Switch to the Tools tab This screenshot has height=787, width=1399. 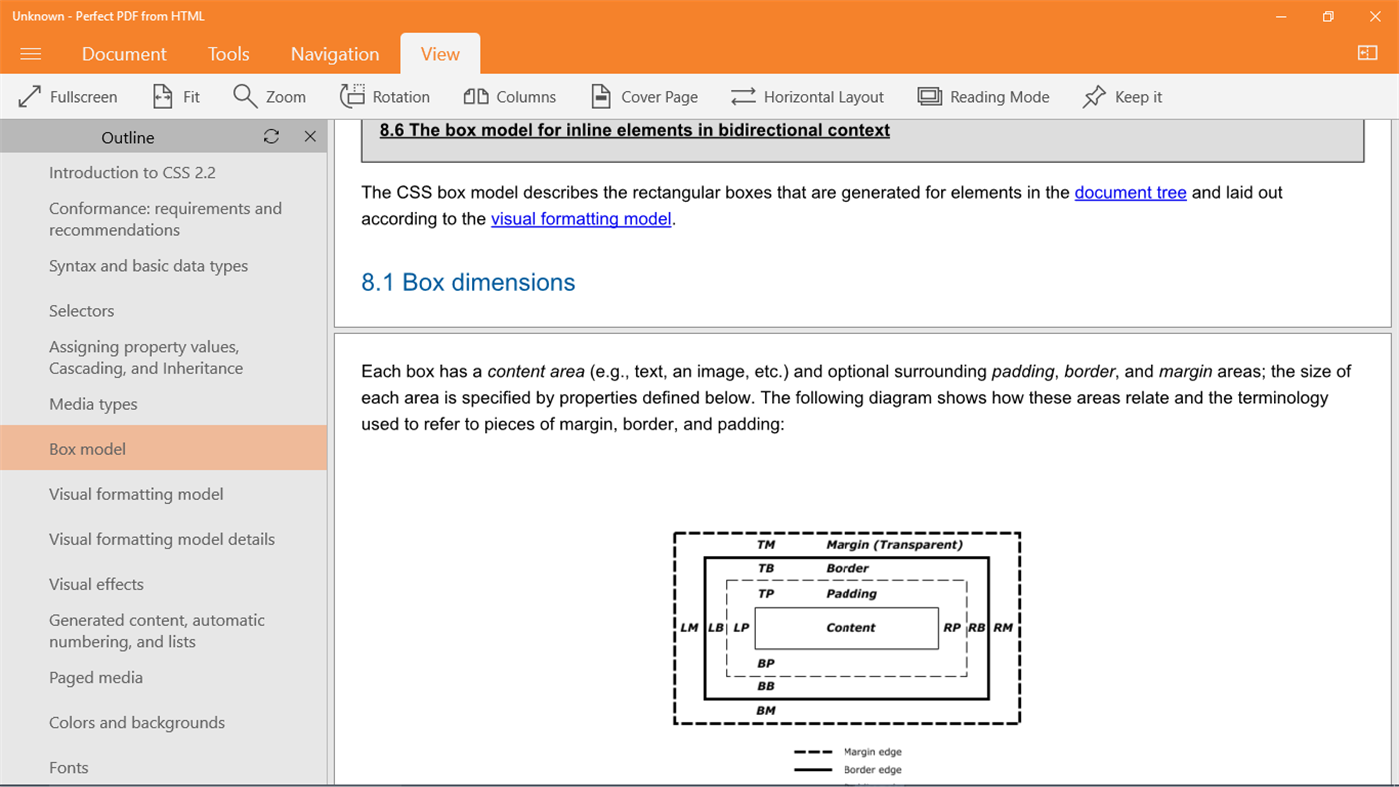tap(228, 54)
